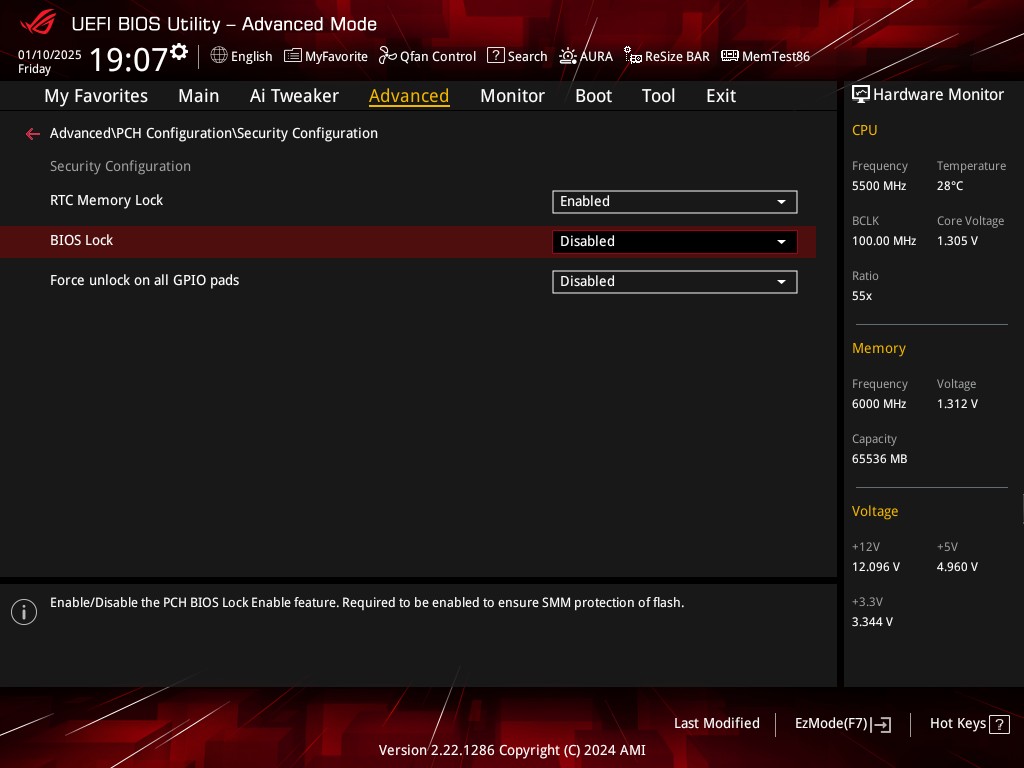The width and height of the screenshot is (1024, 768).
Task: Click the Search question mark icon
Action: [495, 56]
